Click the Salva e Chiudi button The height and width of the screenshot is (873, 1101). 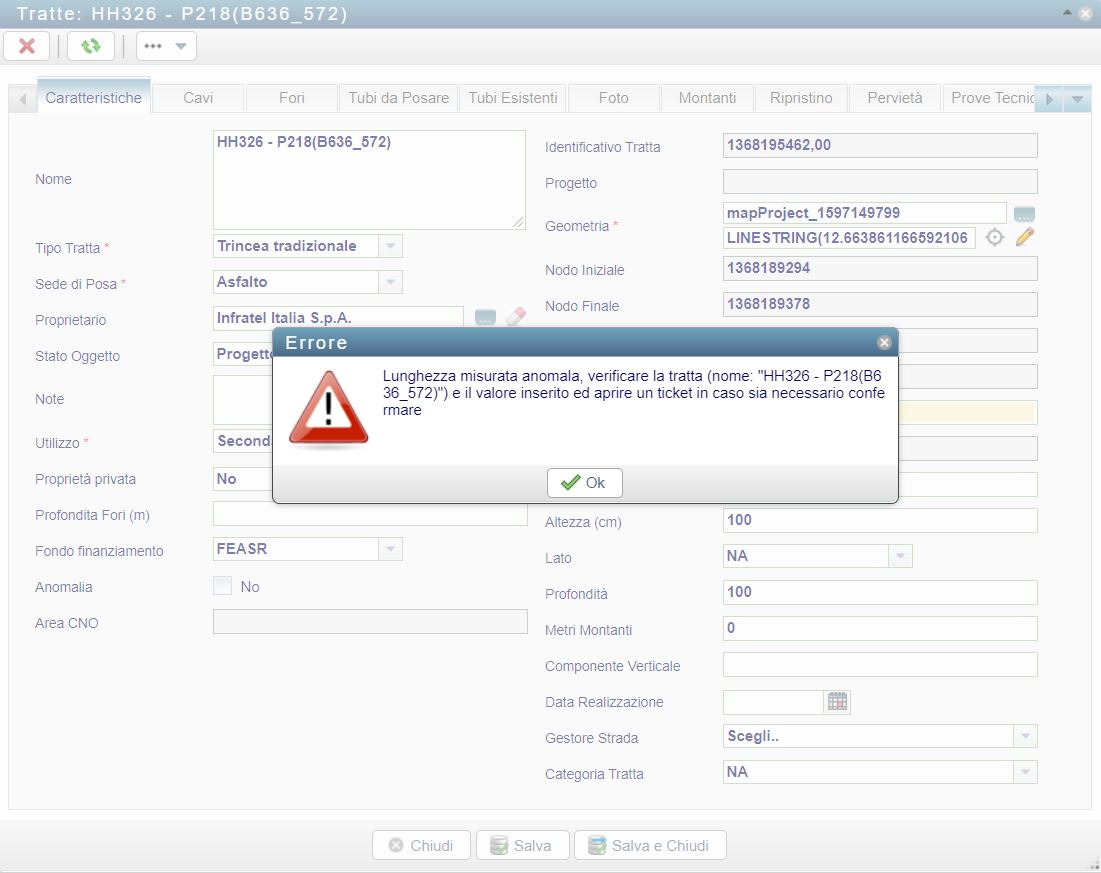[649, 845]
